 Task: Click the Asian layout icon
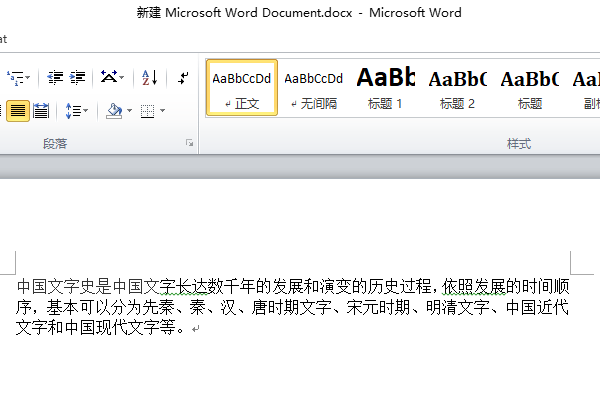click(109, 78)
